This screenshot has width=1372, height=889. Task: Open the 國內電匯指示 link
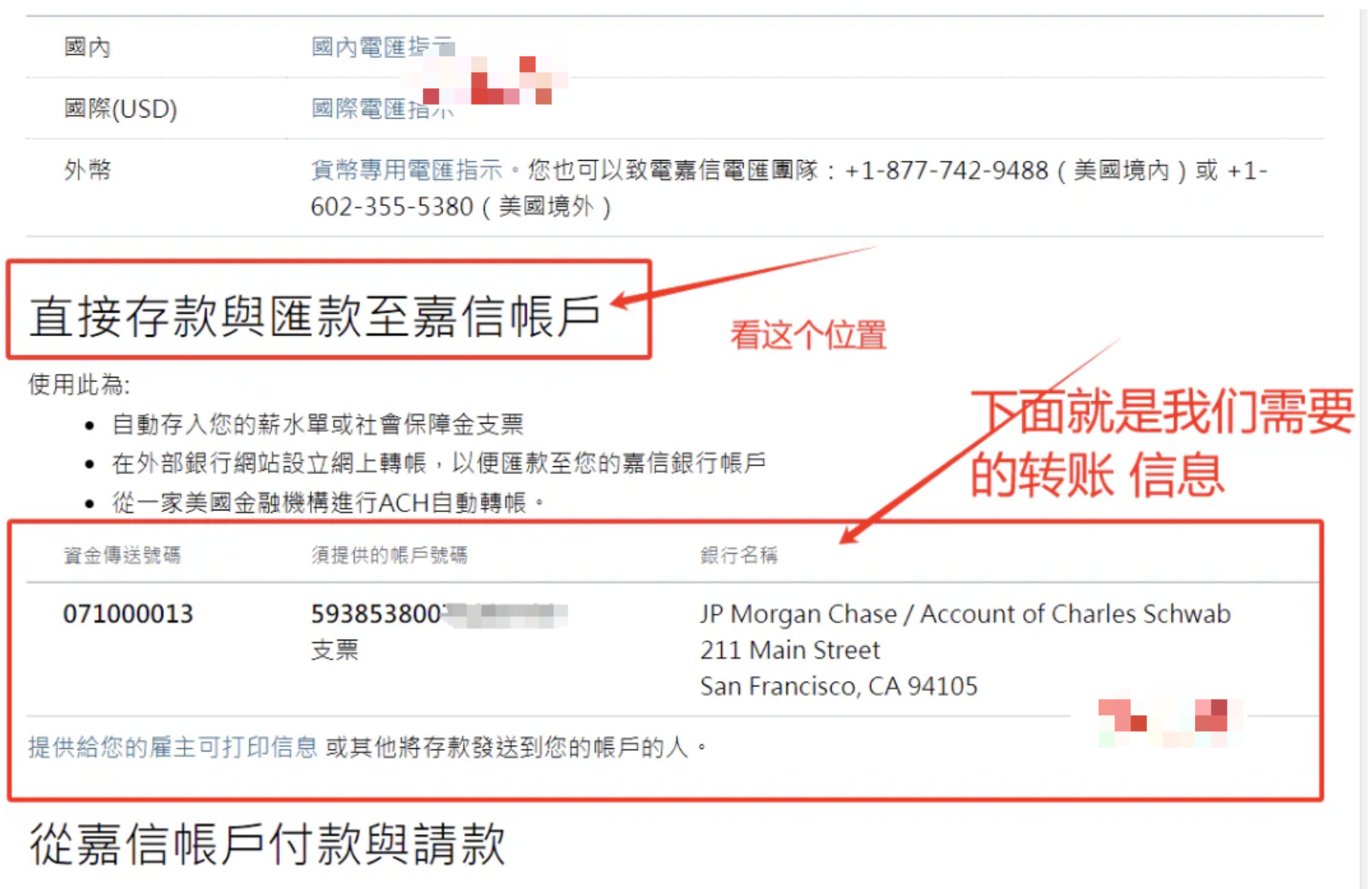(x=383, y=47)
